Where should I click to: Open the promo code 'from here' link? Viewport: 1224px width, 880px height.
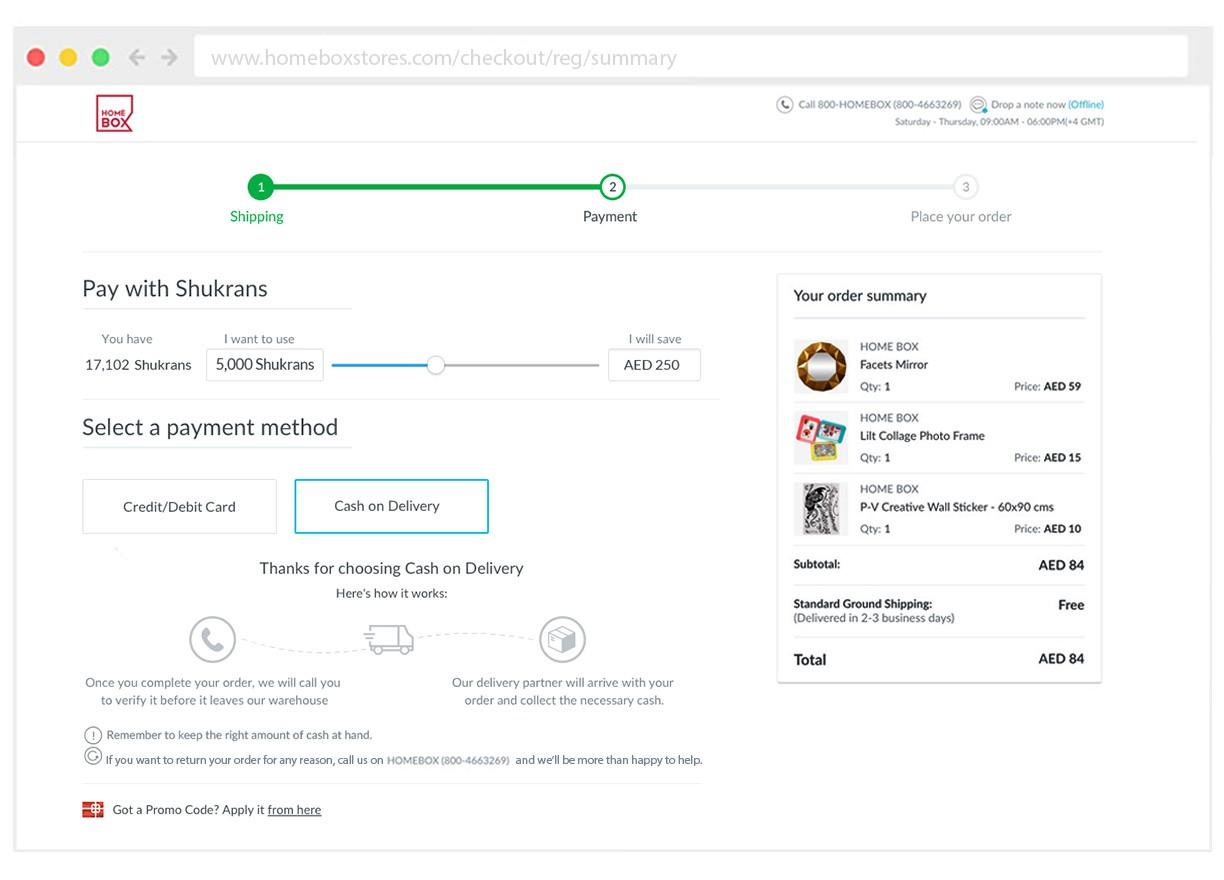[x=294, y=810]
